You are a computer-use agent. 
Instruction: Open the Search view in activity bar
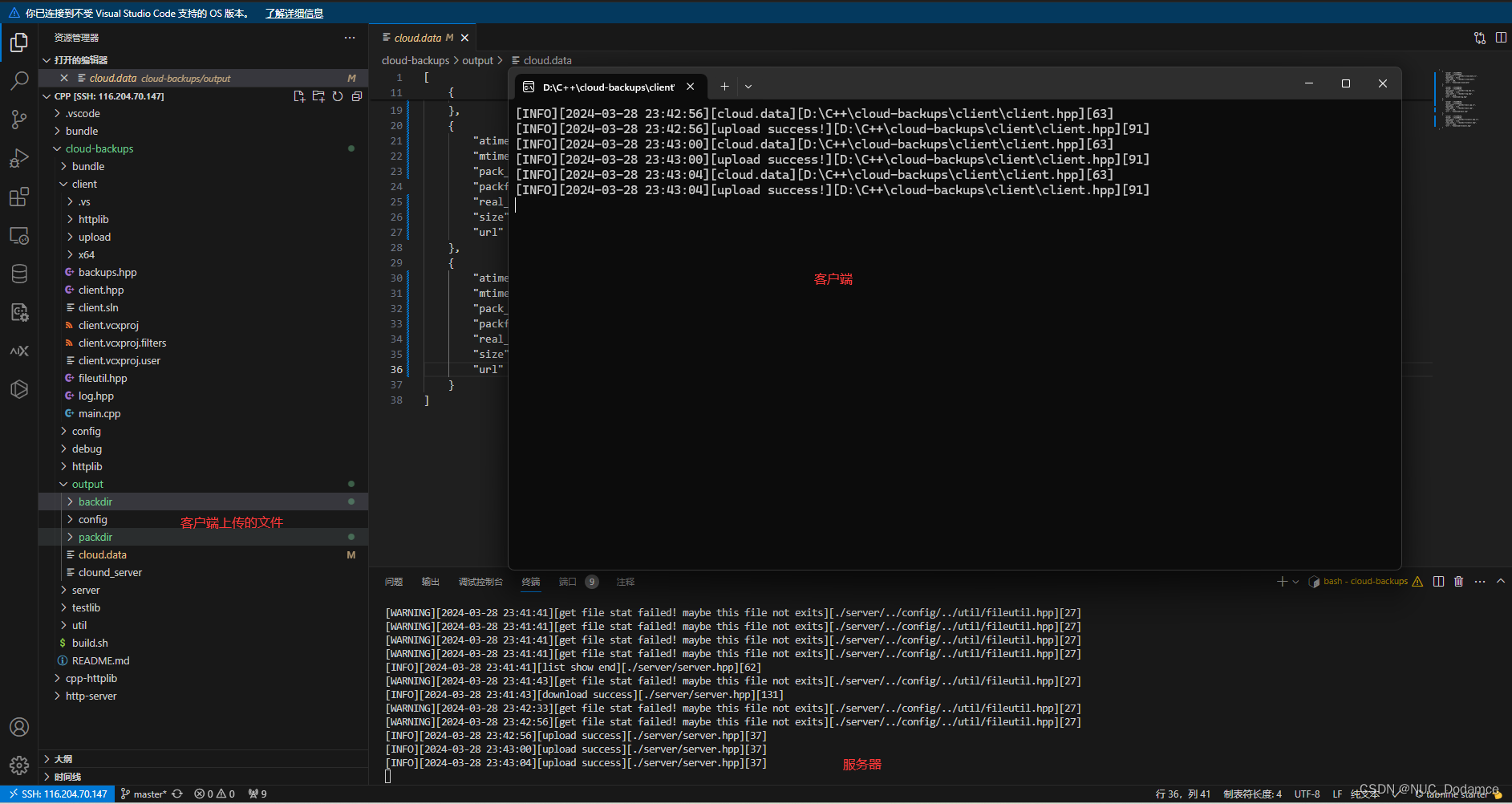click(19, 81)
